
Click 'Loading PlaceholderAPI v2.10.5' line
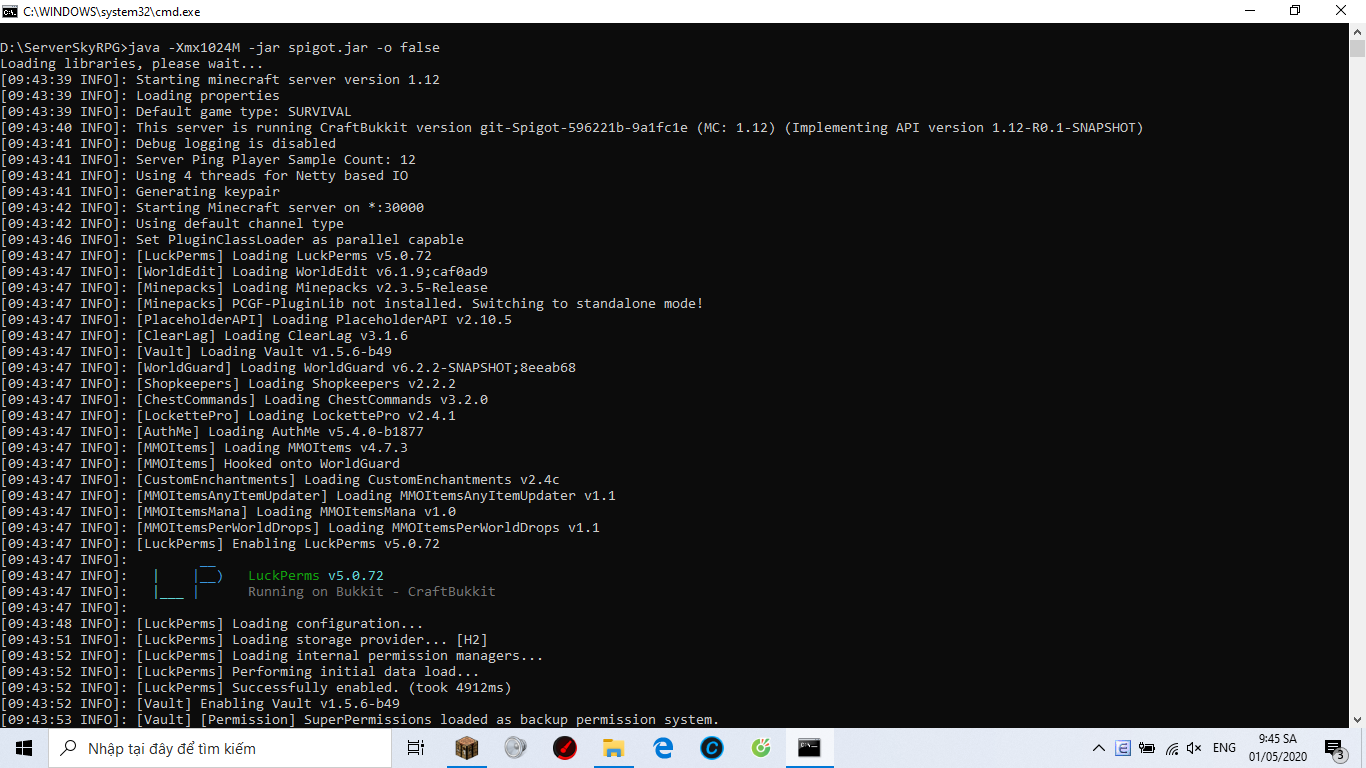256,320
